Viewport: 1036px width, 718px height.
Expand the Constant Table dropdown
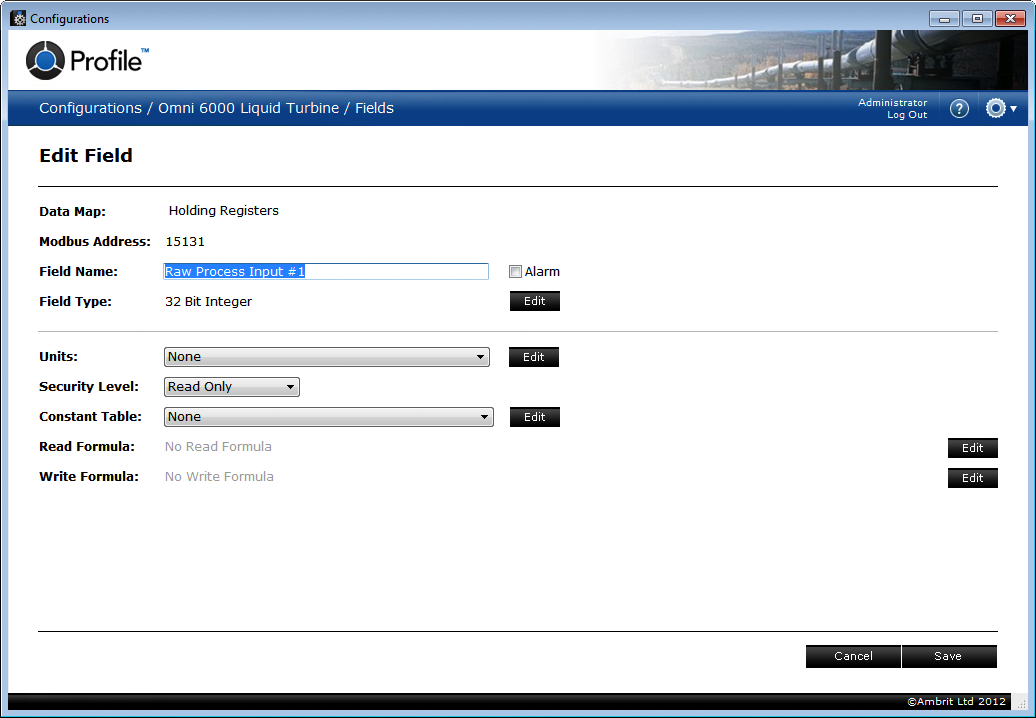pos(328,417)
